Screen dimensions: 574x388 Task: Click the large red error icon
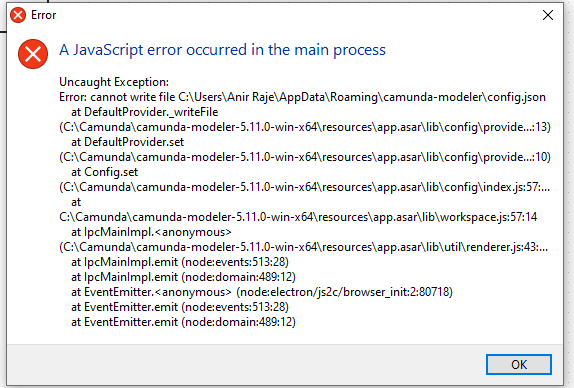[33, 54]
